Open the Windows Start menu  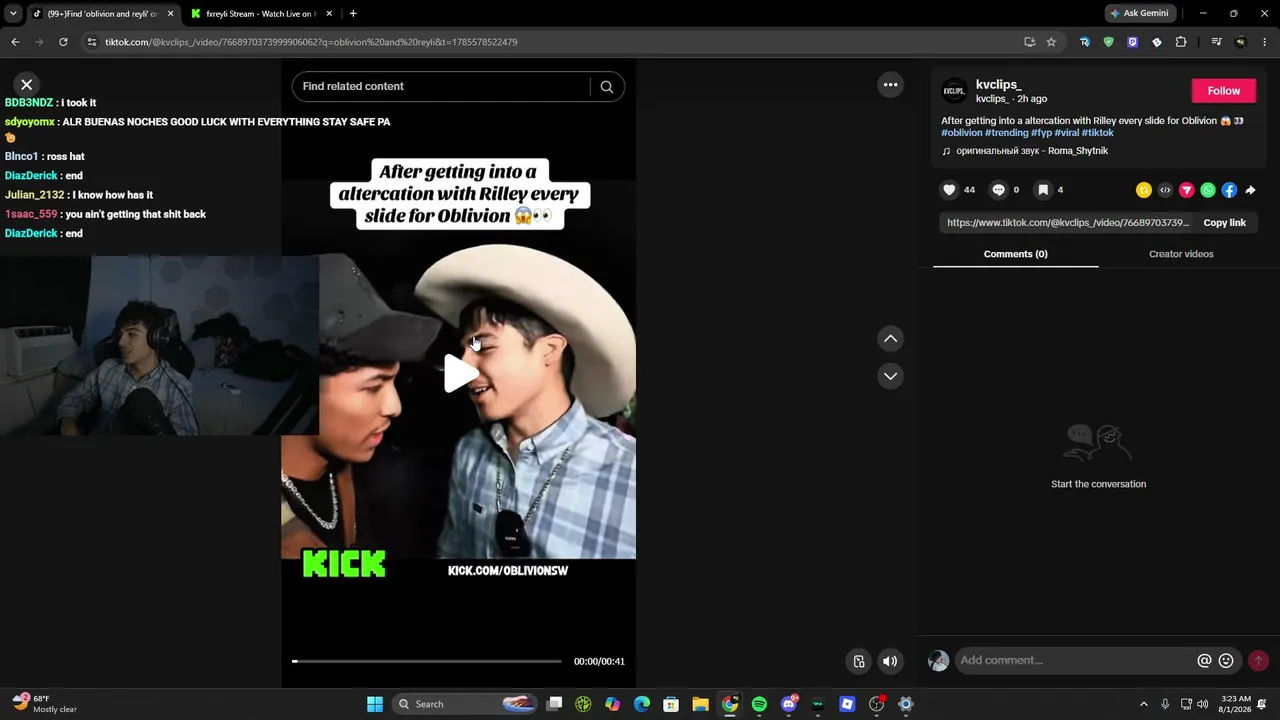[x=375, y=704]
